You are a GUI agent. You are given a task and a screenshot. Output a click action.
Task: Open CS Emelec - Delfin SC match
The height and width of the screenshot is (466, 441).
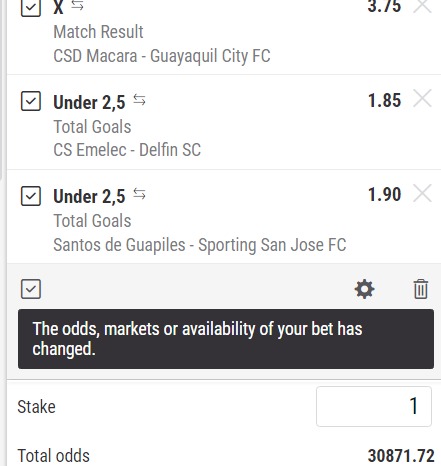click(x=127, y=150)
